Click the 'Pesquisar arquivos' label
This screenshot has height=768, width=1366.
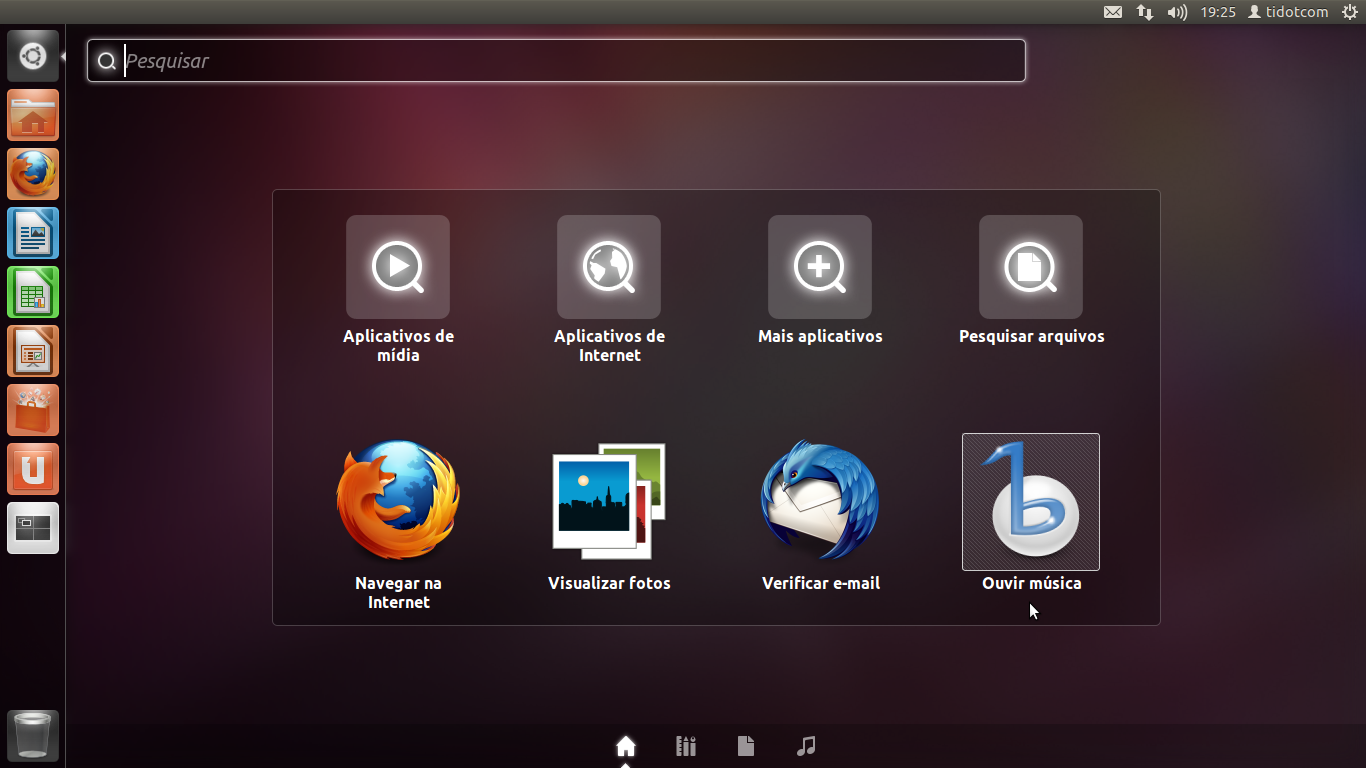(x=1031, y=336)
